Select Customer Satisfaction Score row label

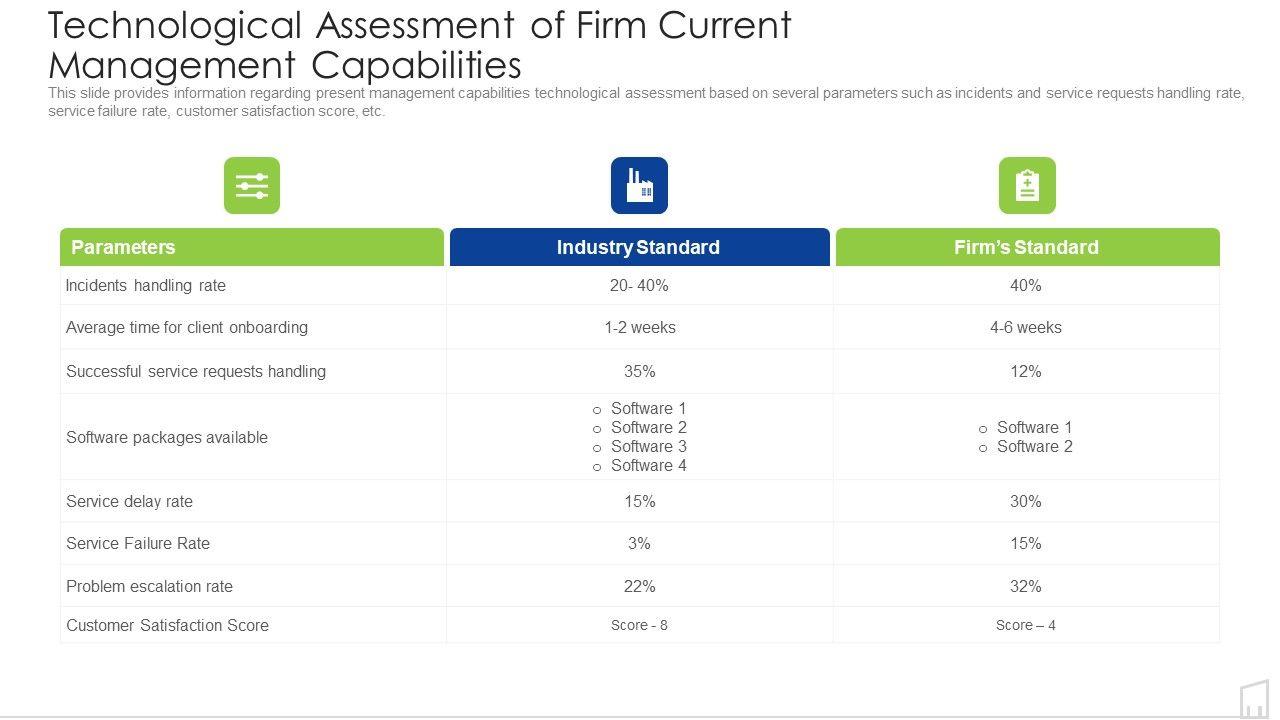click(x=167, y=625)
